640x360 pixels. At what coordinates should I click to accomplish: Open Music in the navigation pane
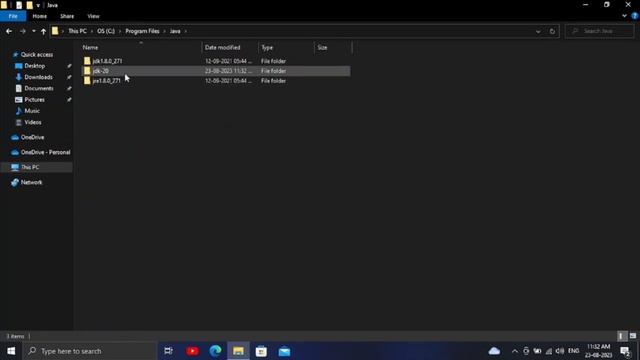pos(32,111)
